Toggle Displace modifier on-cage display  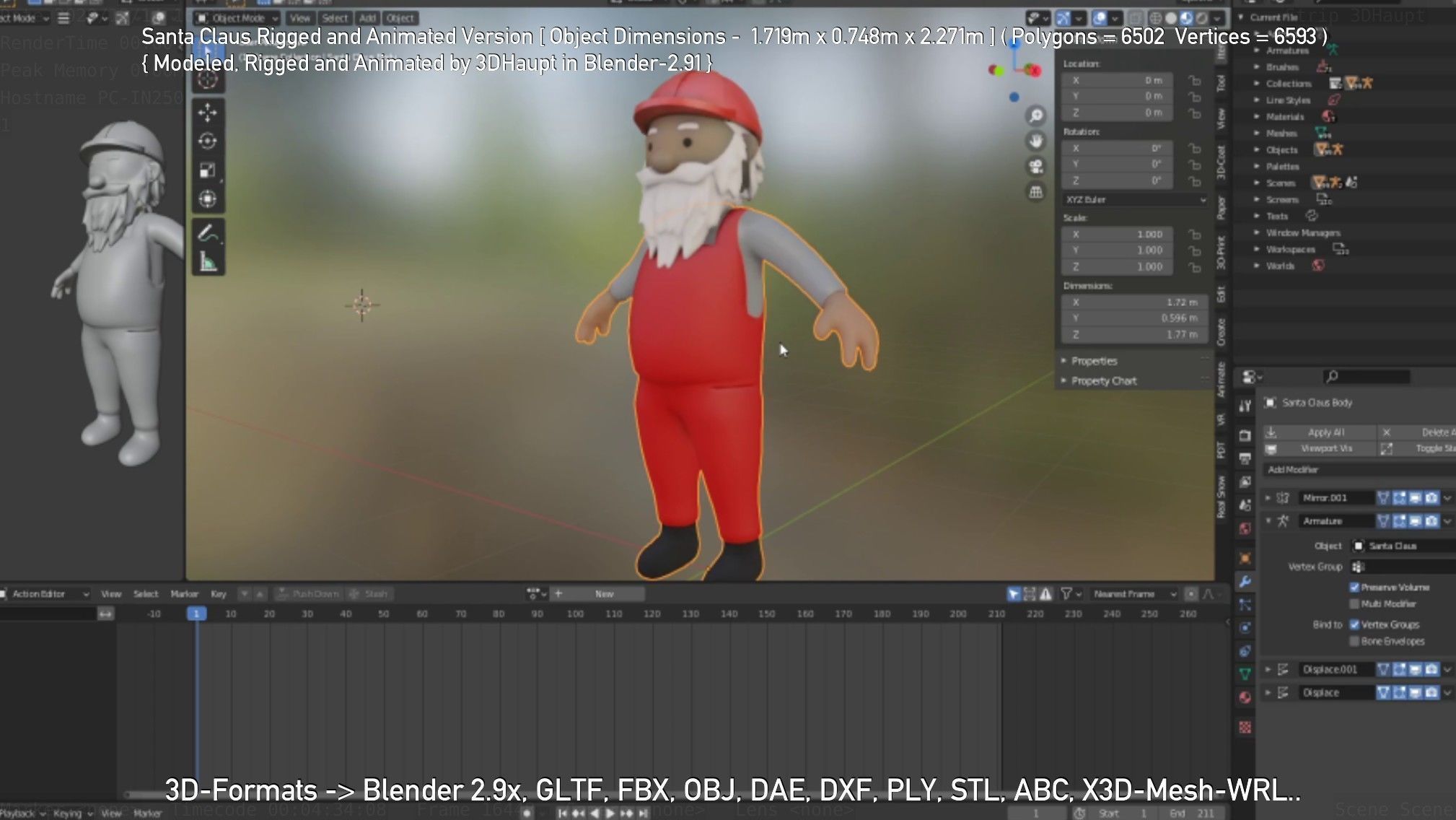1384,692
